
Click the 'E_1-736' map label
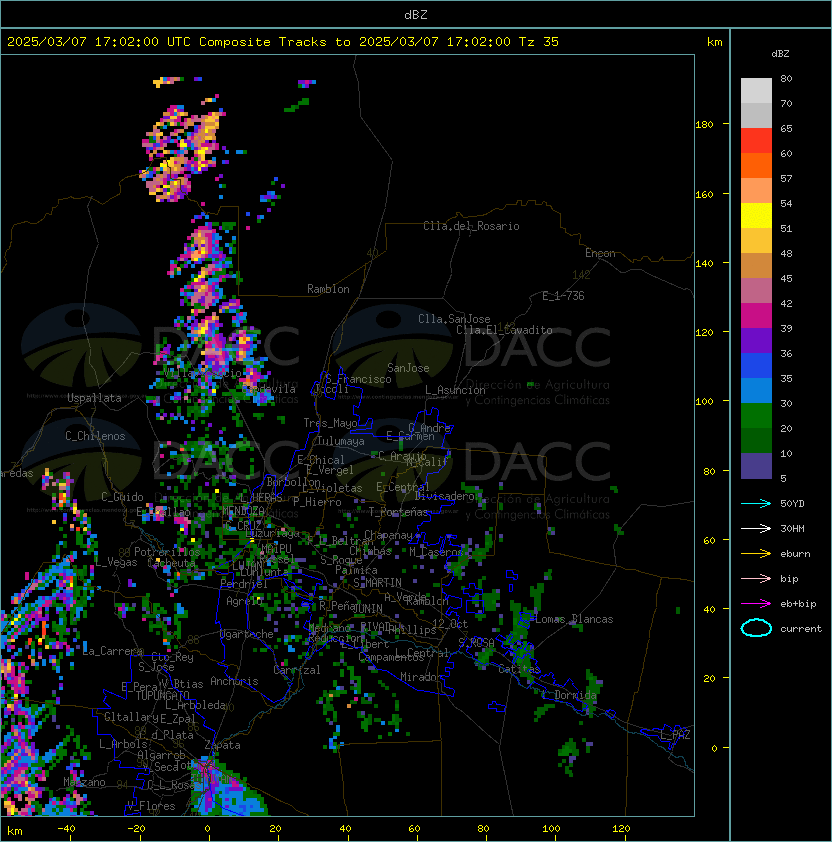(563, 296)
